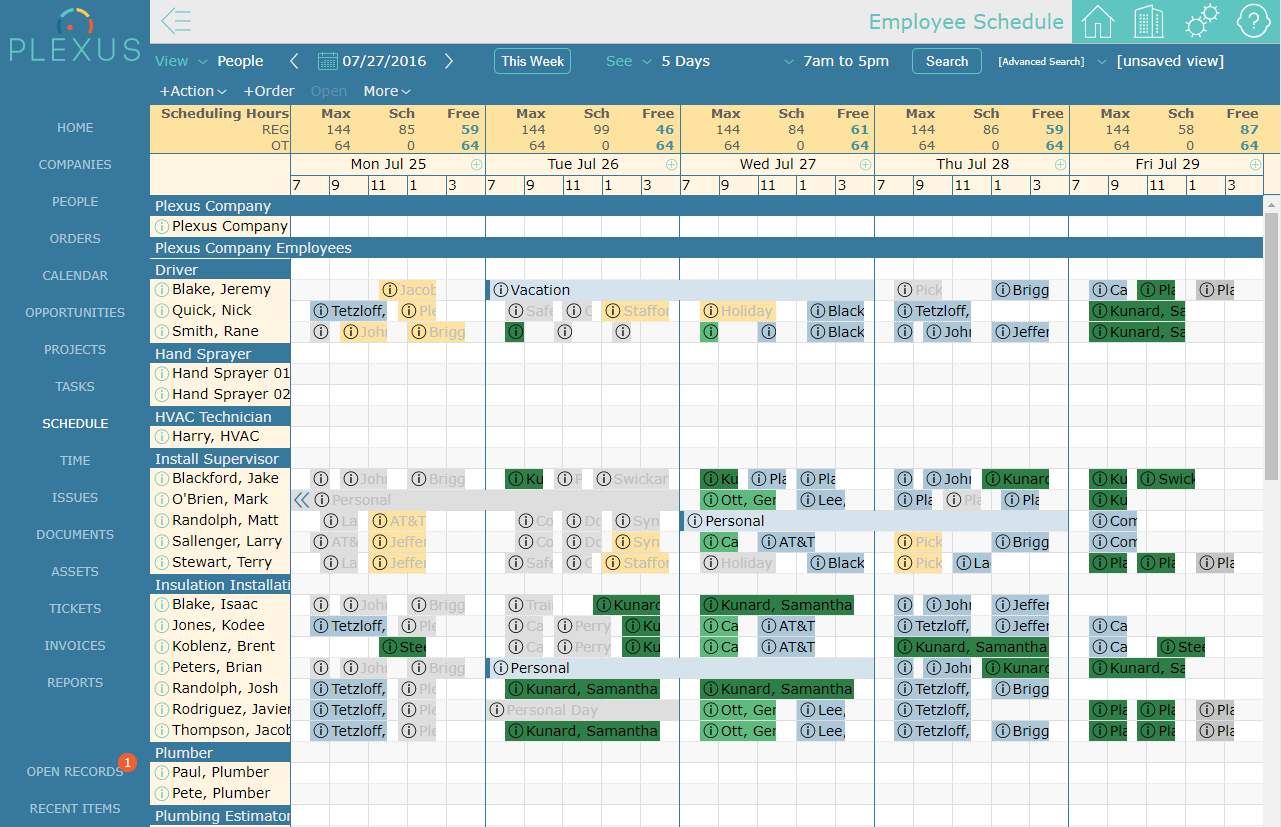Select Rodriguez Javier's Personal Day entry
This screenshot has width=1281, height=827.
pos(583,710)
